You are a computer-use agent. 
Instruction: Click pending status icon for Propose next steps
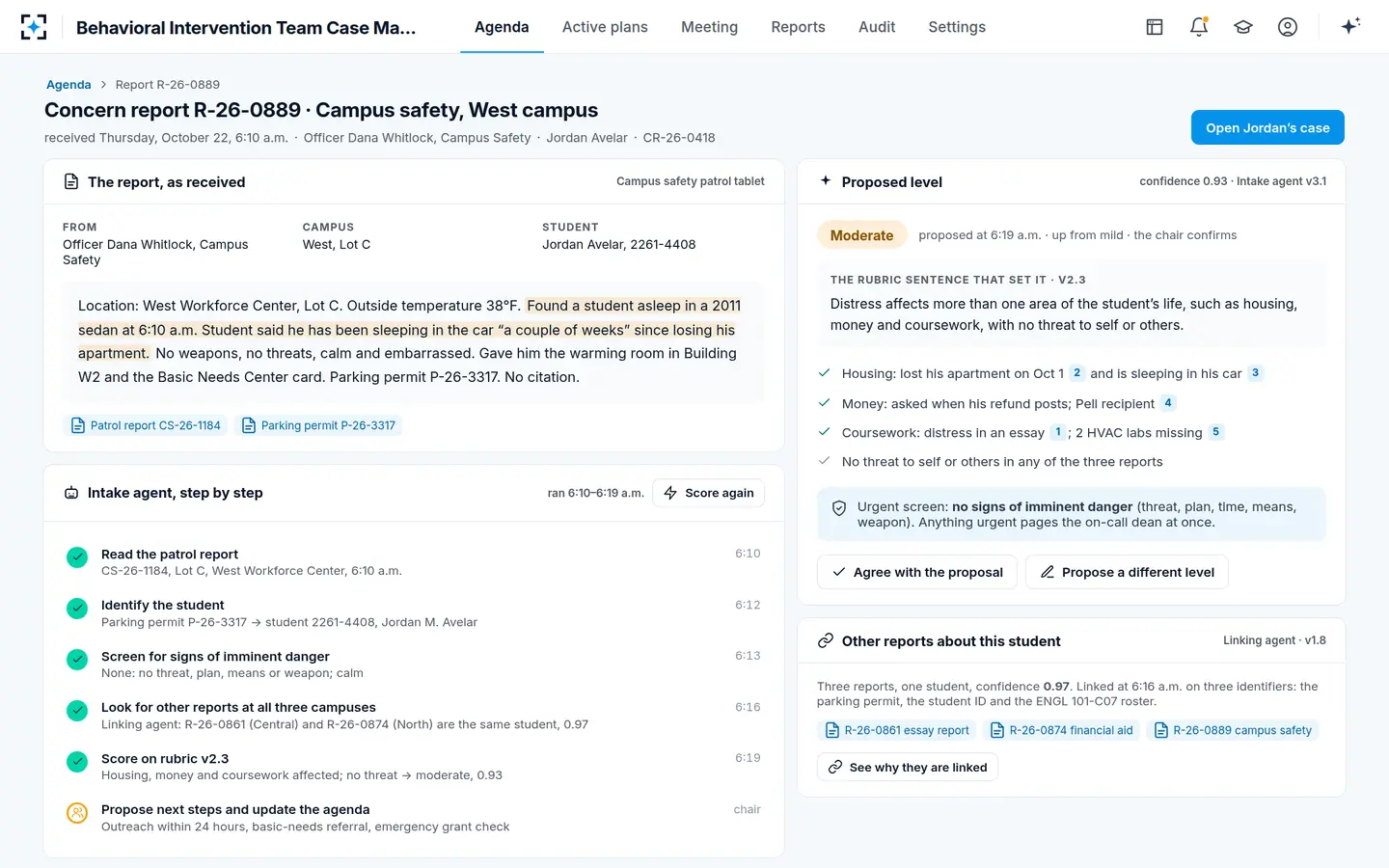click(x=77, y=813)
